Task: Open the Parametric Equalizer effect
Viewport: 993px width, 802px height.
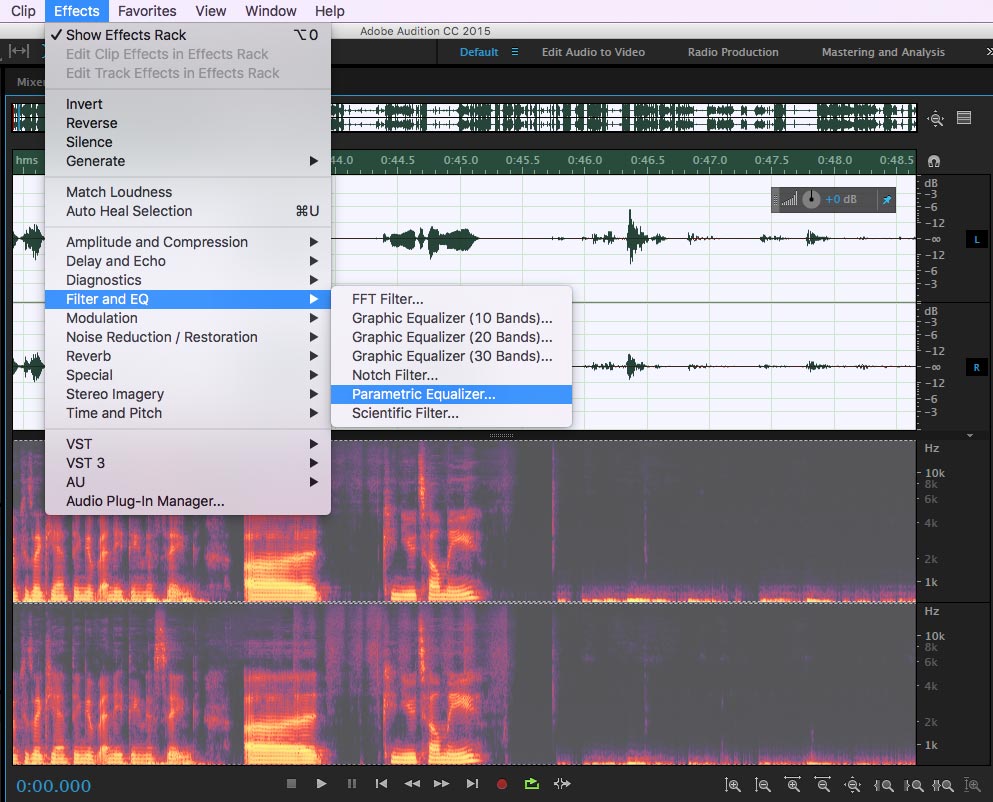Action: [x=423, y=394]
